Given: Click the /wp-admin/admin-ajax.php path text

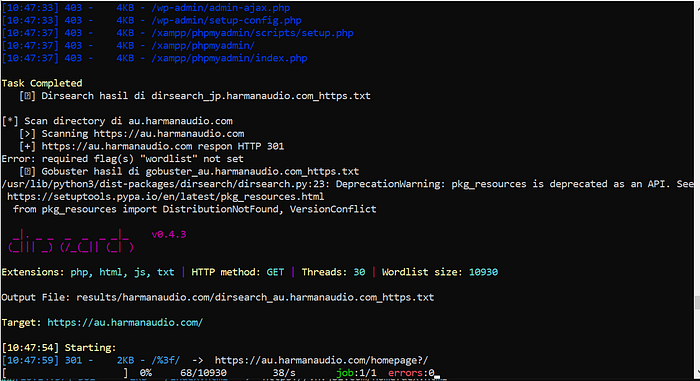Looking at the screenshot, I should 221,8.
